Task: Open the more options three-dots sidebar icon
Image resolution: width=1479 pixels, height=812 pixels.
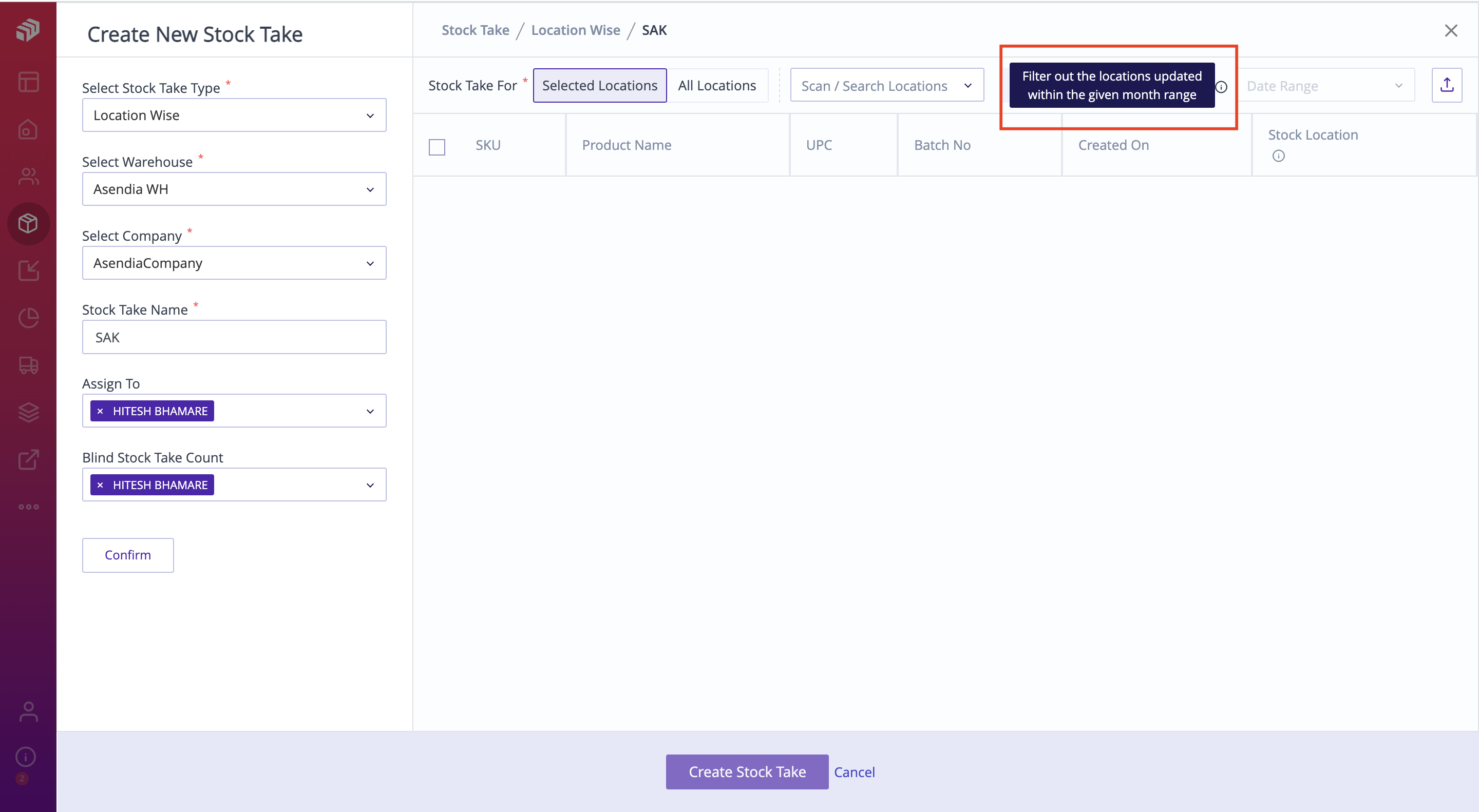Action: point(28,507)
